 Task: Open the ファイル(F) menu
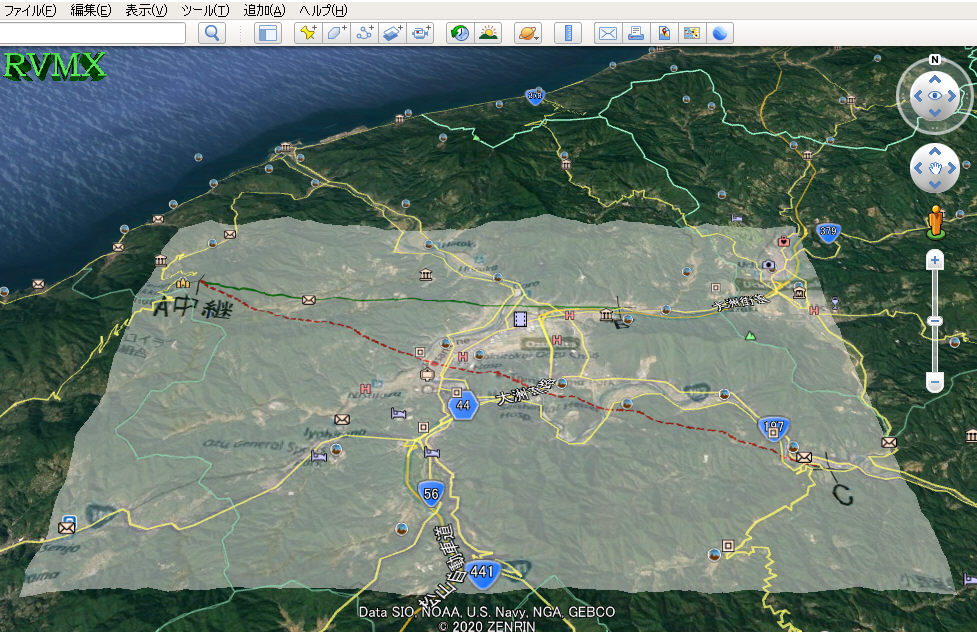(30, 10)
